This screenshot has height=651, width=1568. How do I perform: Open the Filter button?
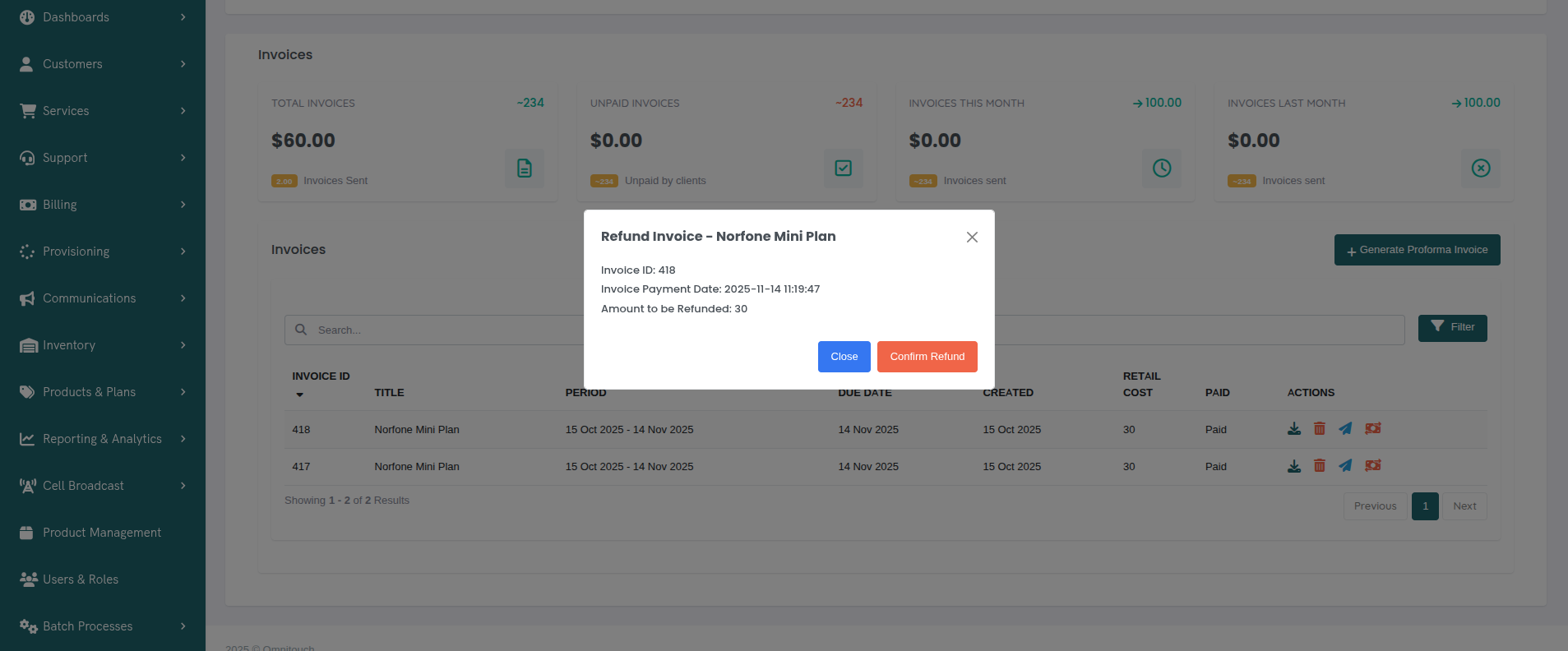click(1452, 327)
